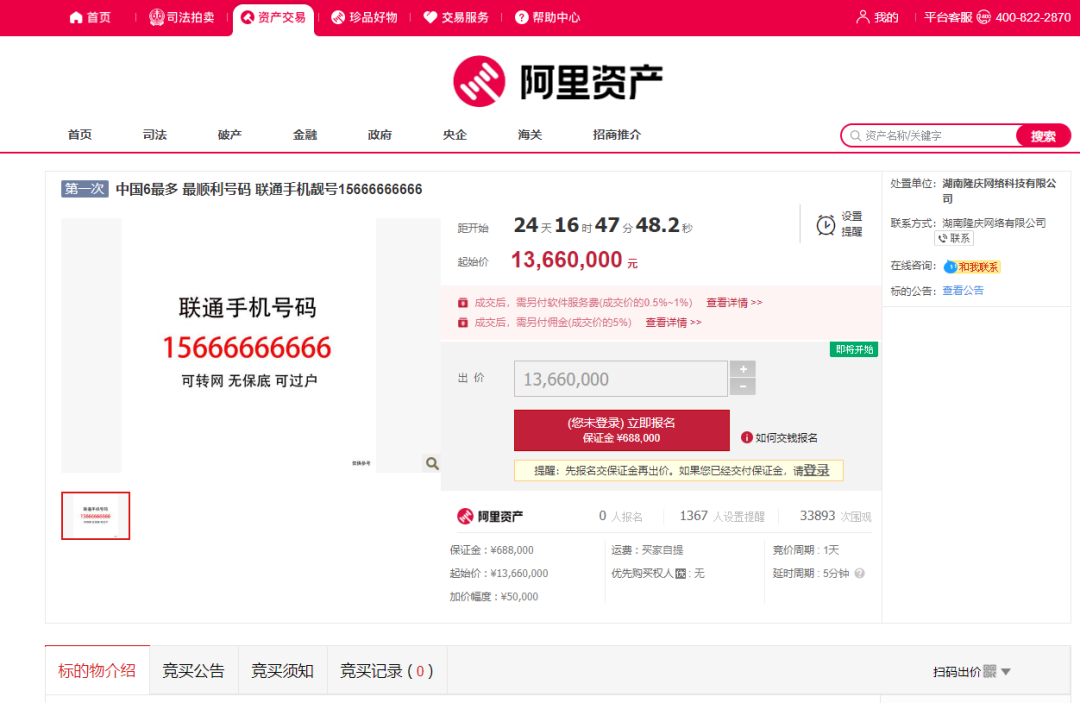Click the 登录 link in reminder
Viewport: 1080px width, 703px height.
pyautogui.click(x=816, y=470)
